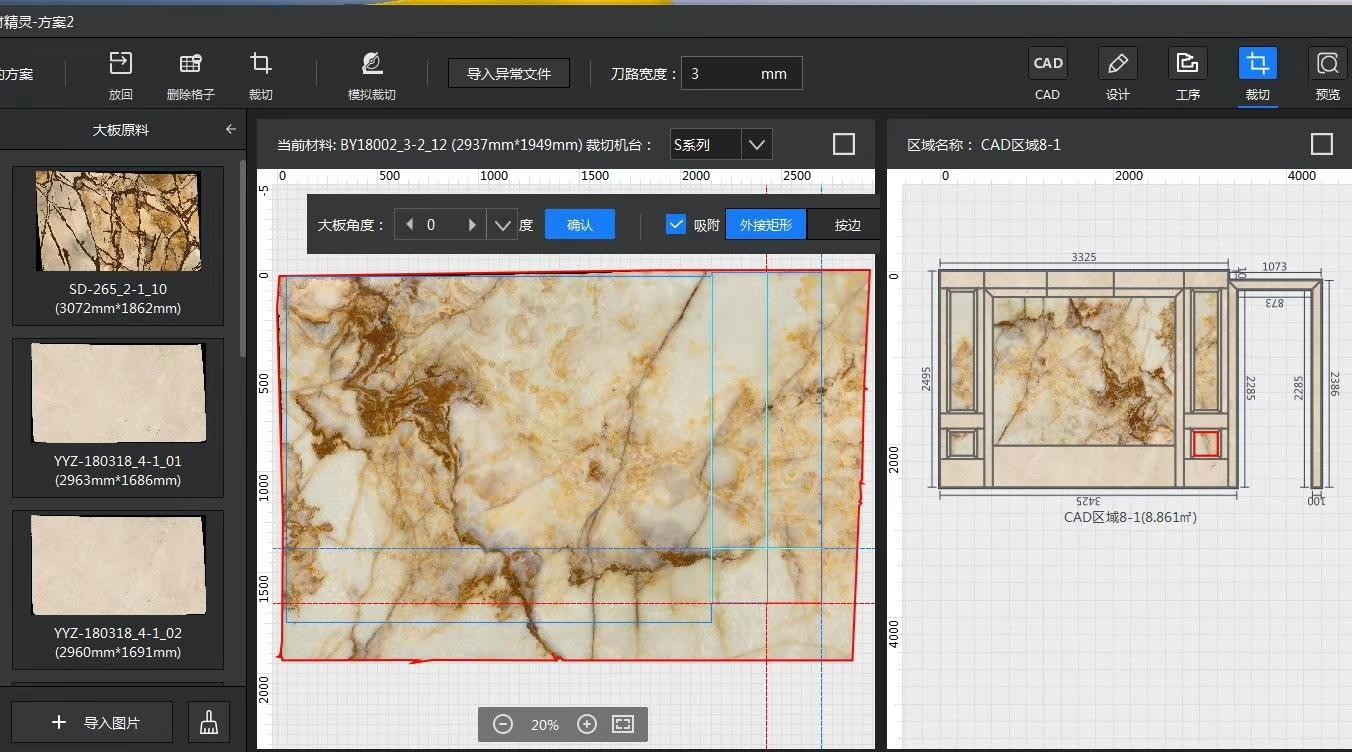
Task: Click the central marble panel in CAD layout
Action: (x=1084, y=371)
